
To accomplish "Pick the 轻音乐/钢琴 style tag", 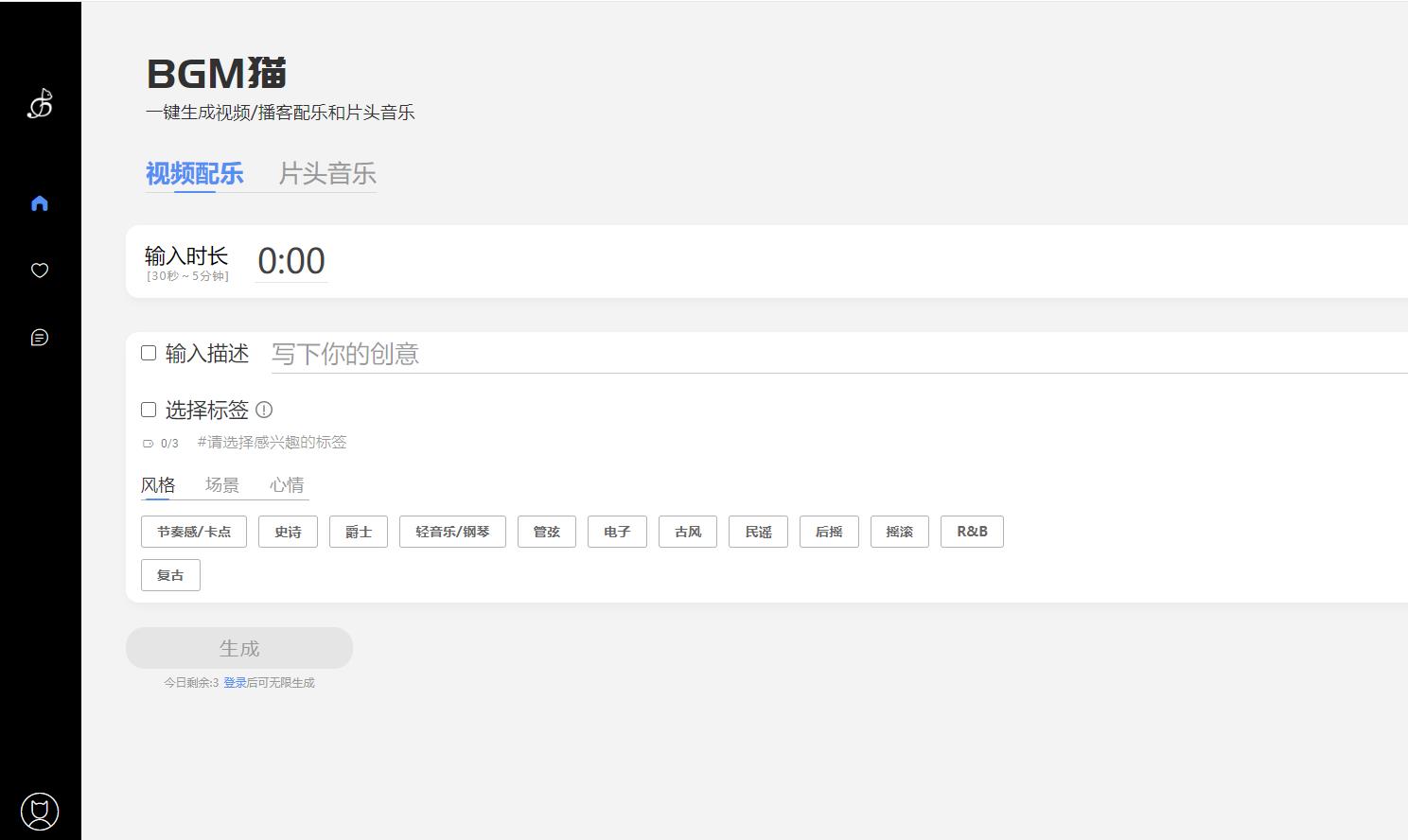I will 452,532.
